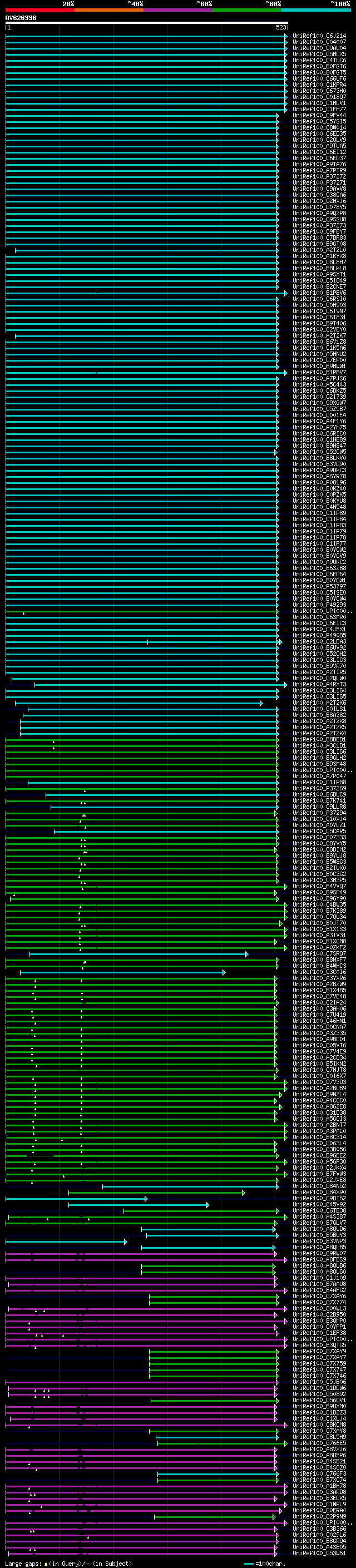Click label UniRef100_A1BH78
Image resolution: width=356 pixels, height=1568 pixels.
319,1486
